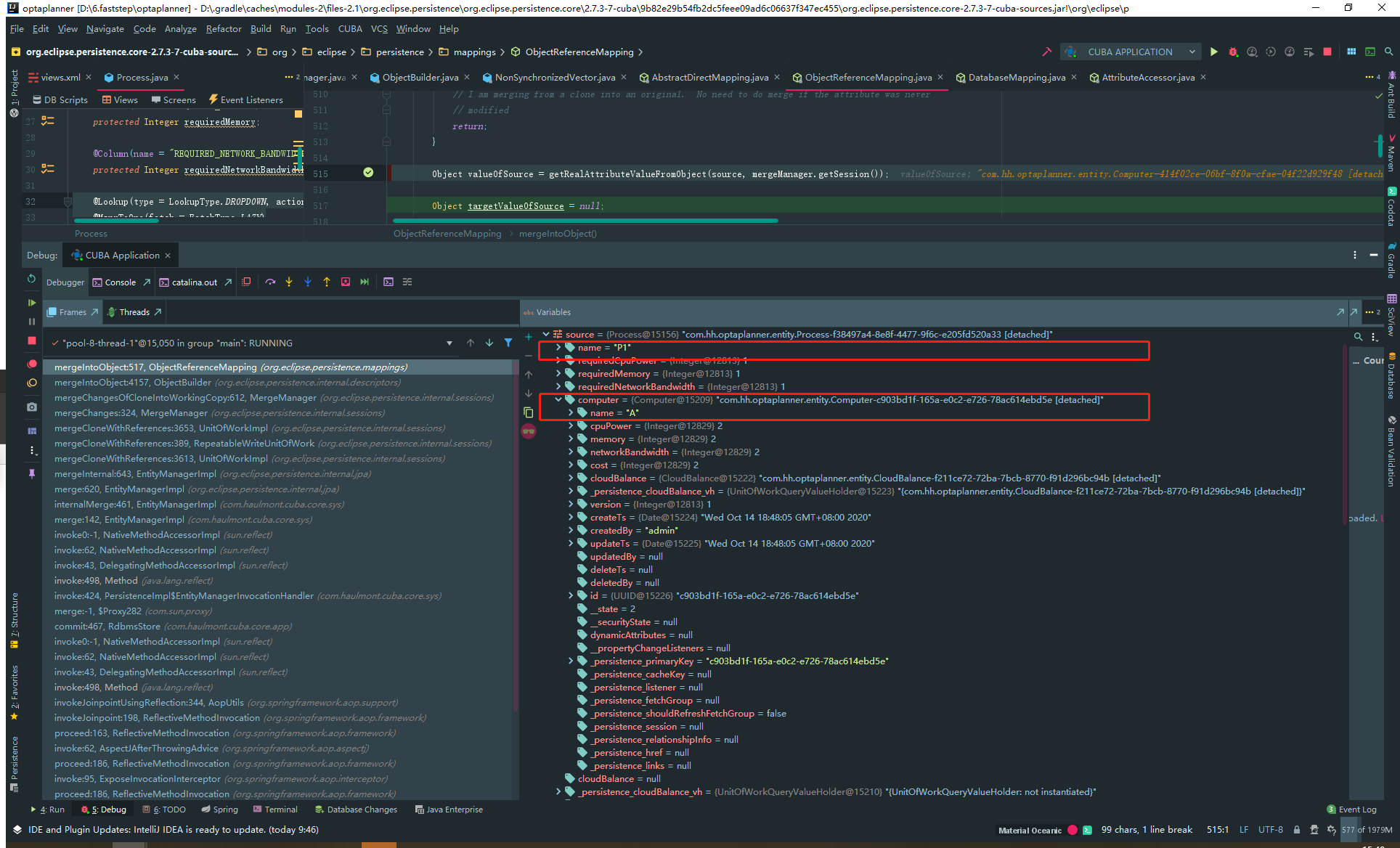Click Step Over in debugger toolbar

coord(270,282)
